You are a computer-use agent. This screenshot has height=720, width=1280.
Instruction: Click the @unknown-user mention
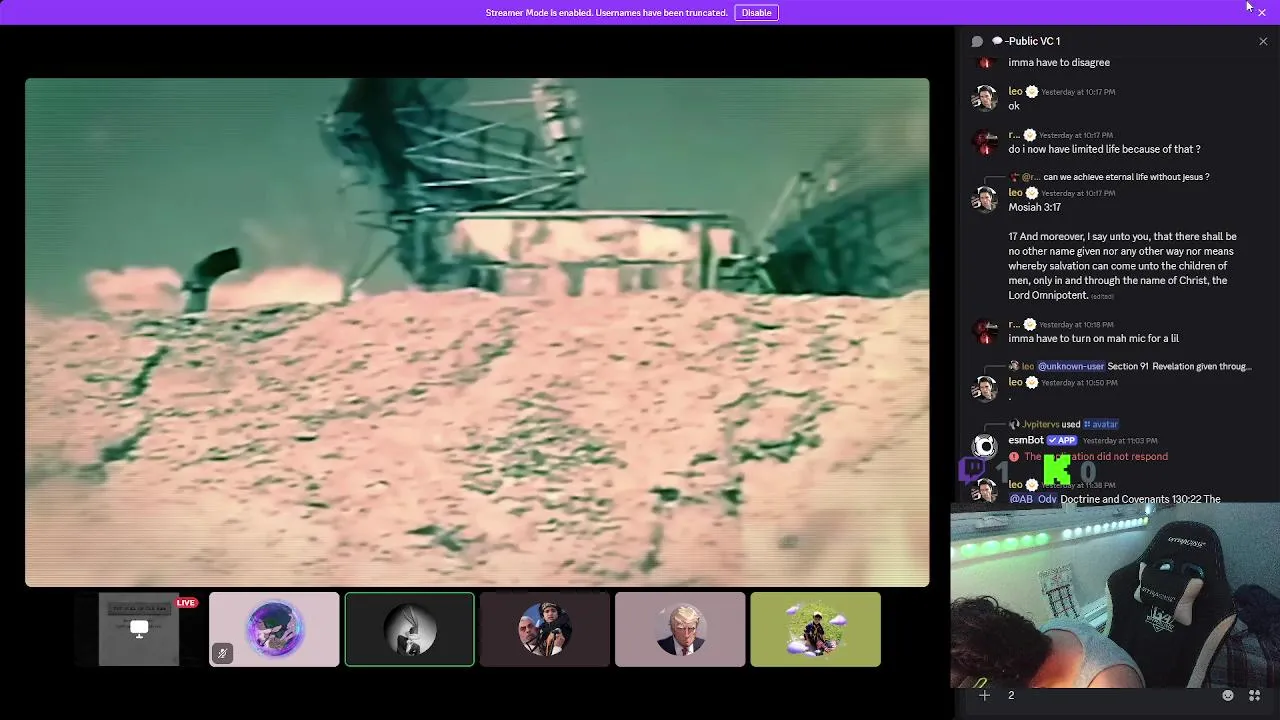click(1070, 366)
